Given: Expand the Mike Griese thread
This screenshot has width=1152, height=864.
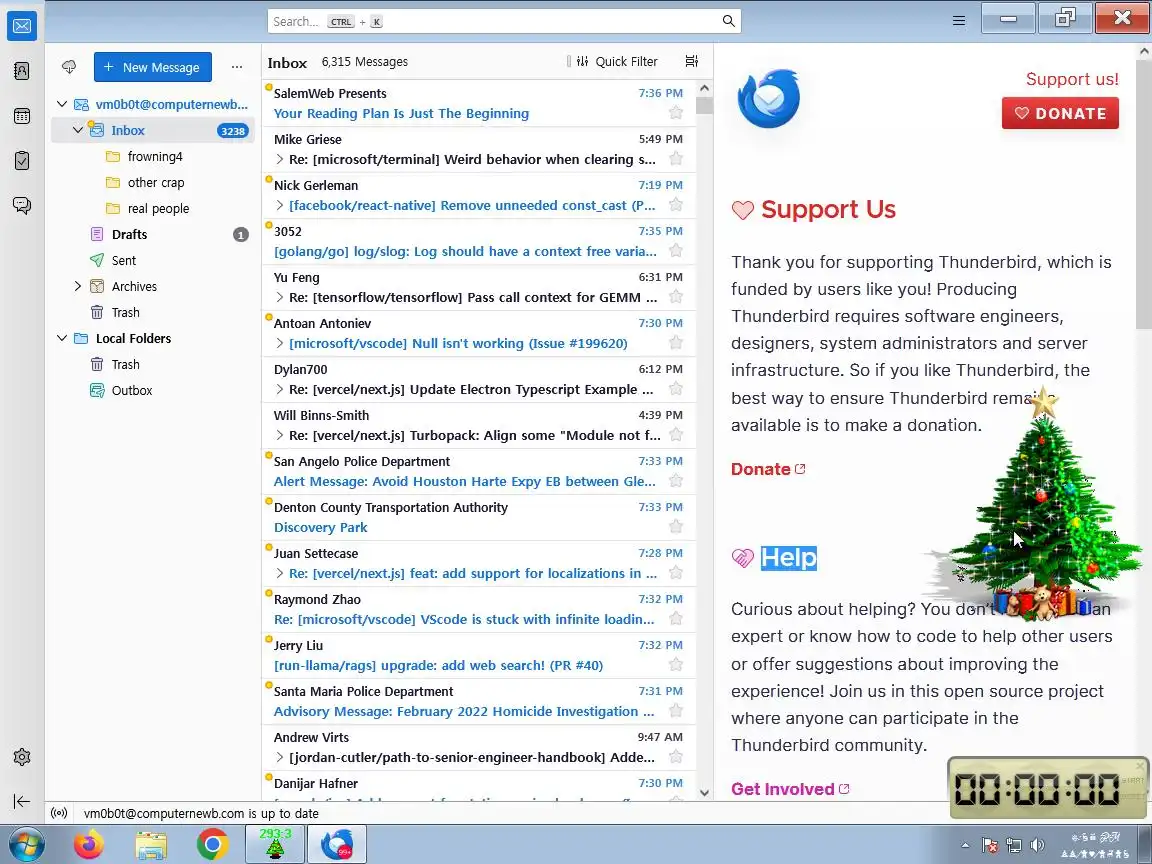Looking at the screenshot, I should point(279,159).
